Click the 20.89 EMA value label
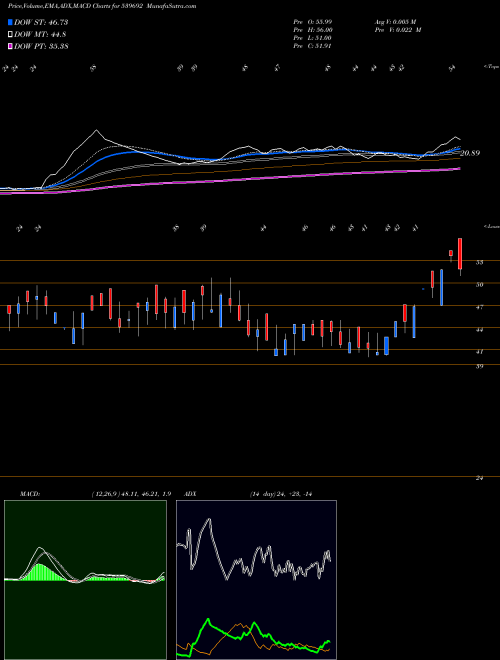Image resolution: width=500 pixels, height=660 pixels. coord(470,153)
